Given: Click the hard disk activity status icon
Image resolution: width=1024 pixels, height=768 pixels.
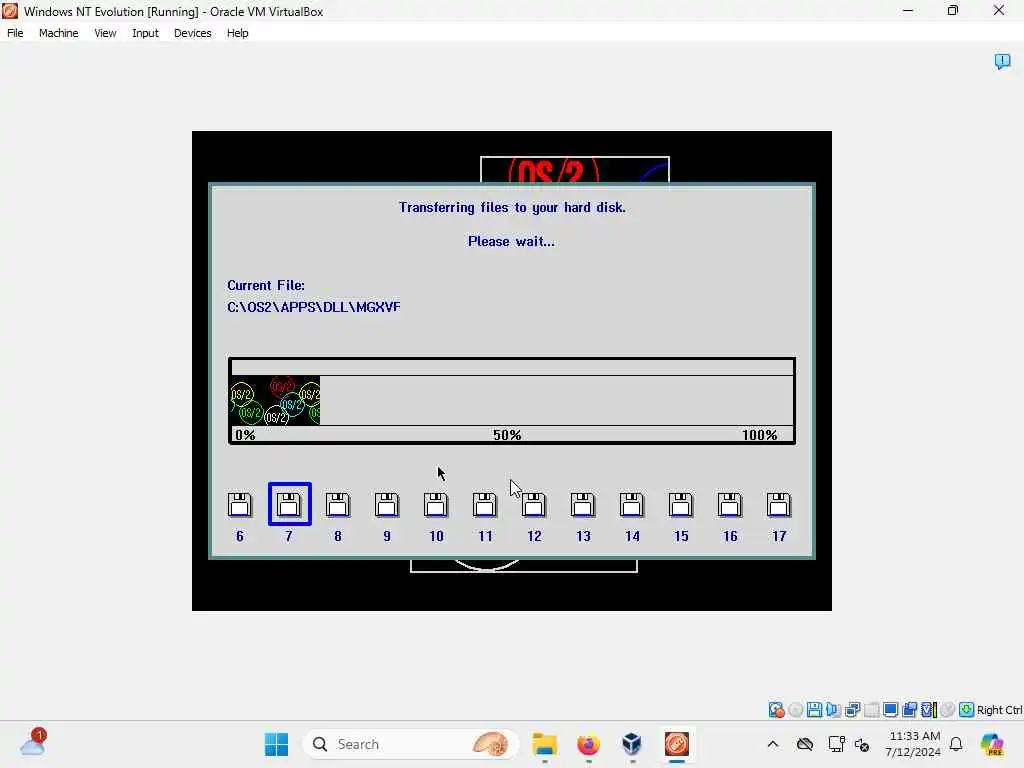Looking at the screenshot, I should coord(776,710).
